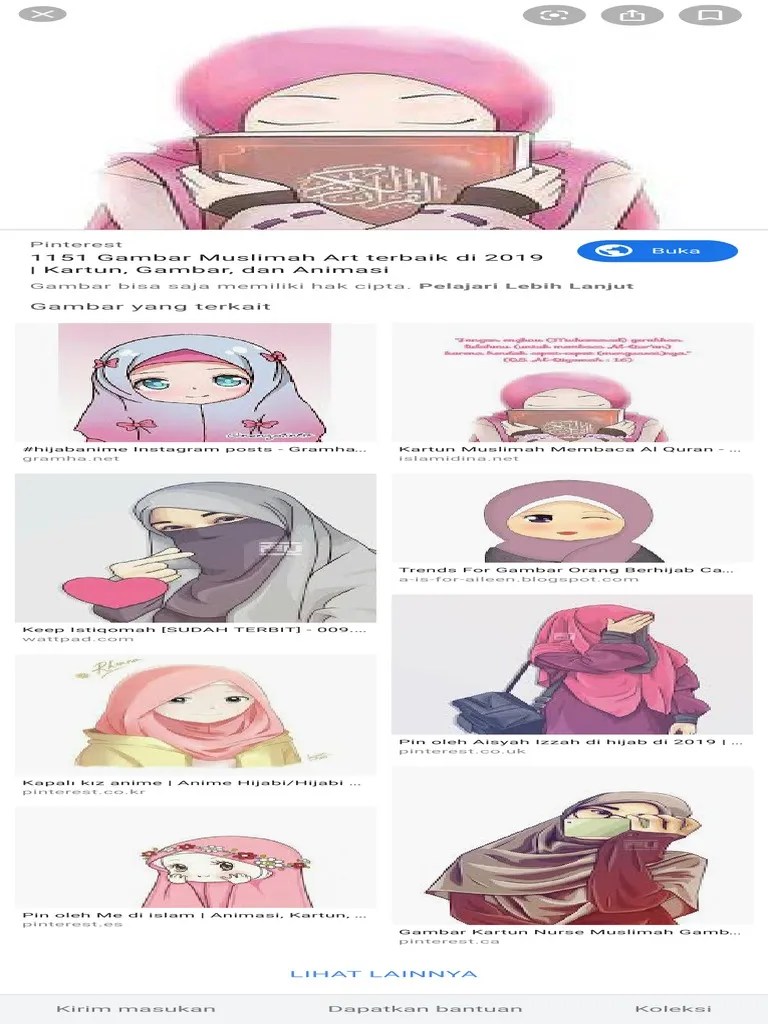Tap the Google Lens search icon
768x1024 pixels.
pos(554,14)
